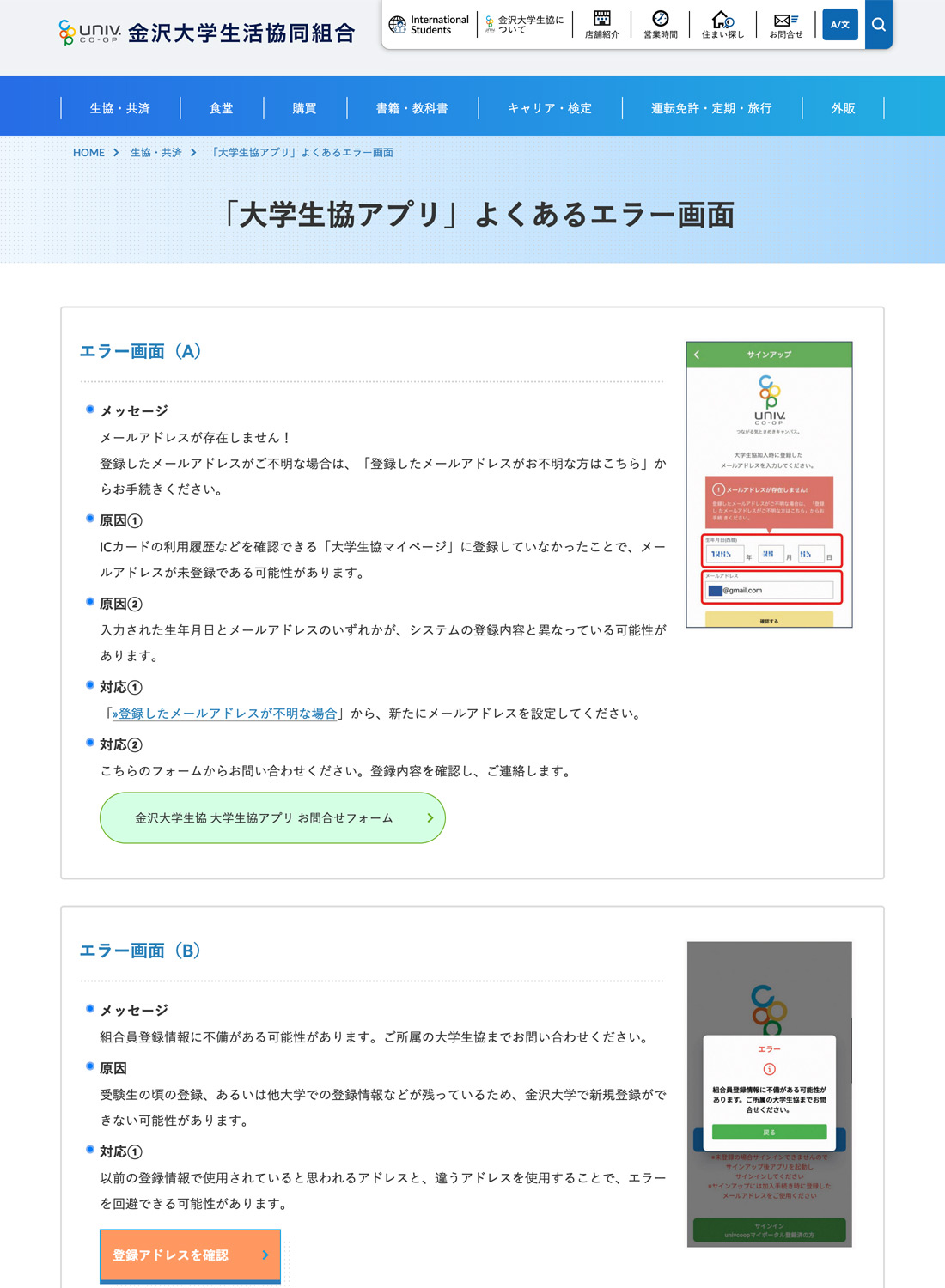Click the 原因① label

point(121,520)
